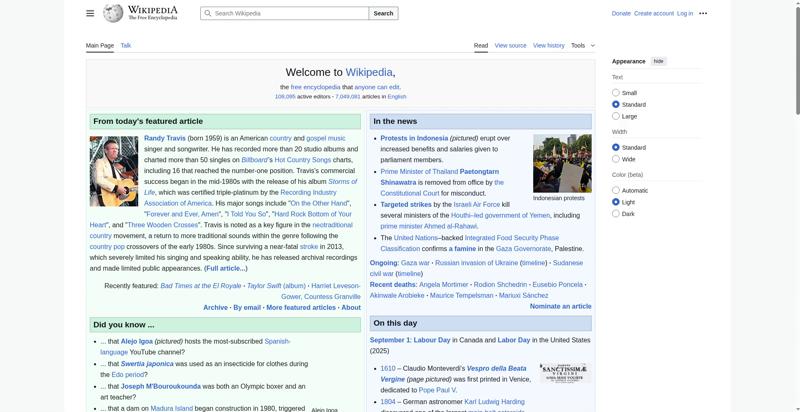Open the United Nations link
The width and height of the screenshot is (800, 412).
pyautogui.click(x=416, y=238)
